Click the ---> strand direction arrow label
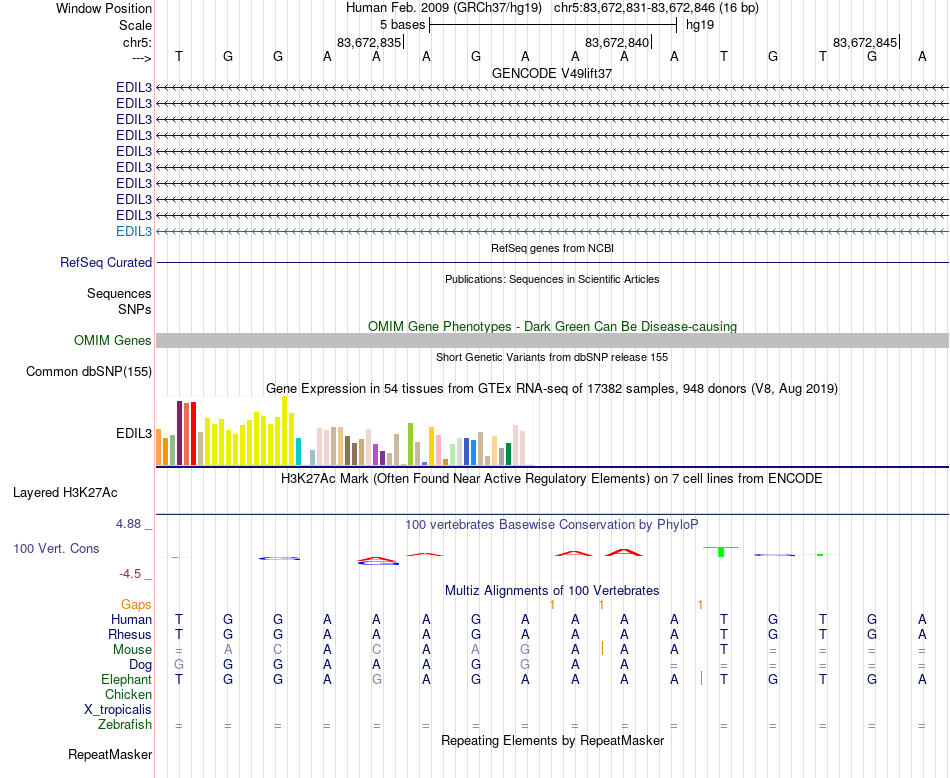Image resolution: width=950 pixels, height=778 pixels. coord(142,58)
